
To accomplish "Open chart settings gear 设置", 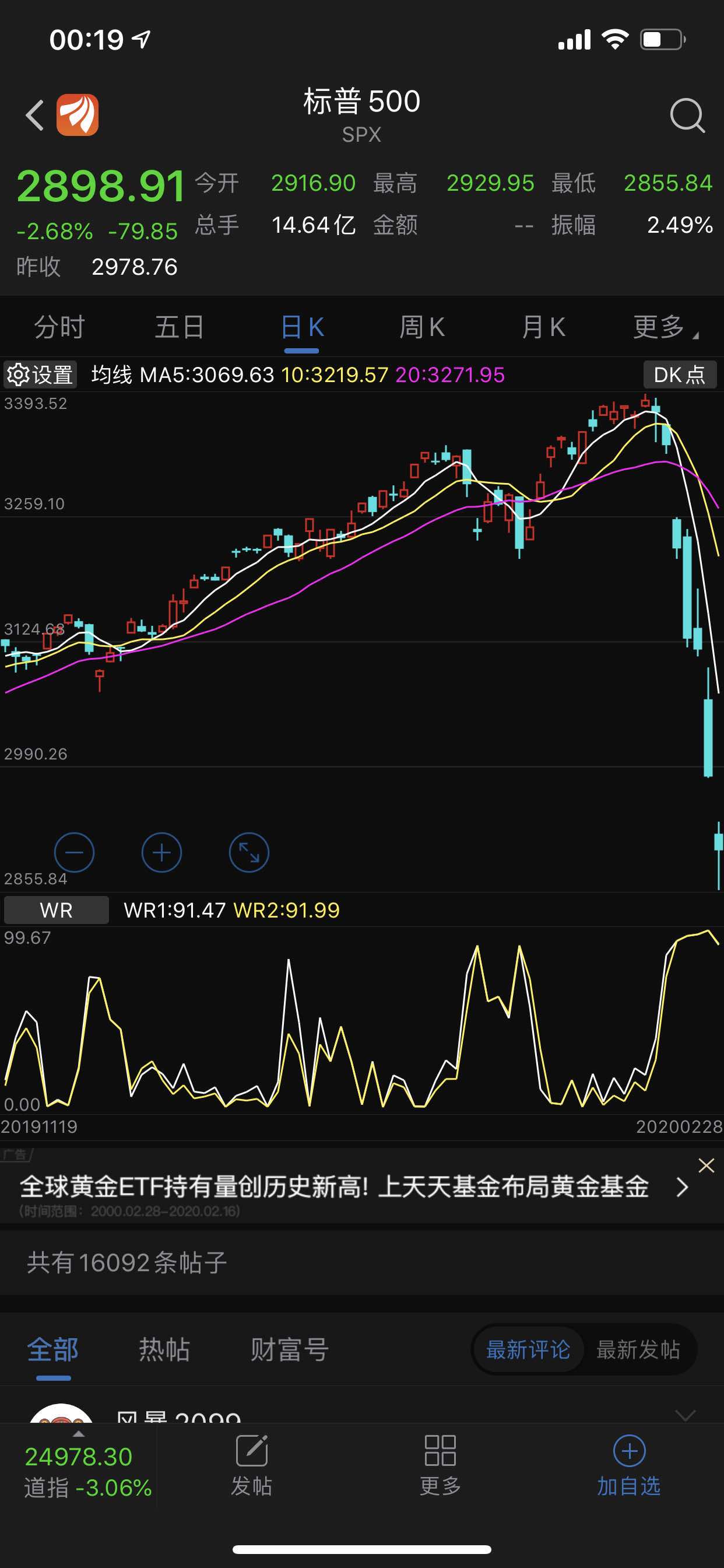I will (x=41, y=374).
